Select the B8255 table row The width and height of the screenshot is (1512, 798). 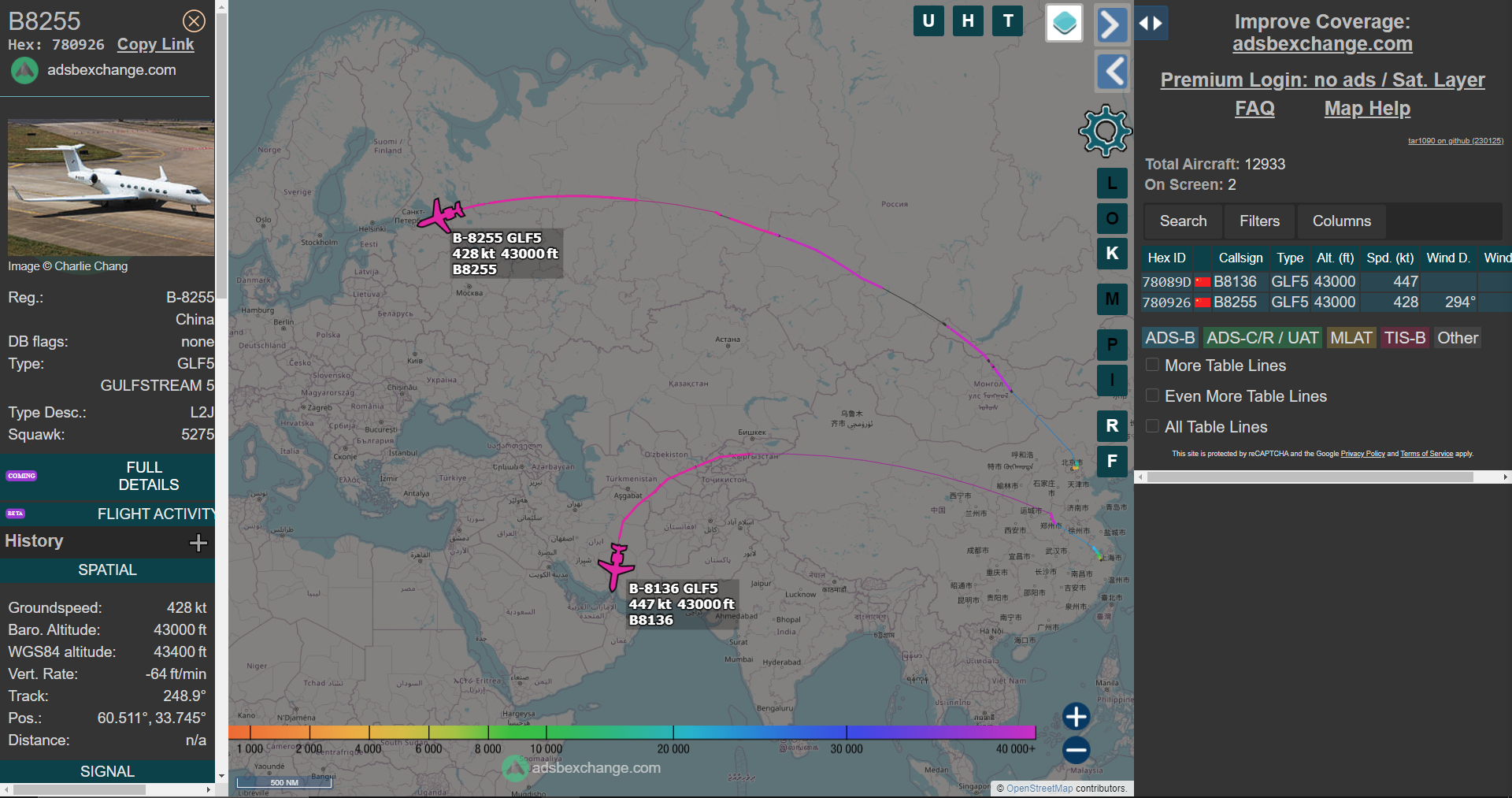pos(1326,302)
